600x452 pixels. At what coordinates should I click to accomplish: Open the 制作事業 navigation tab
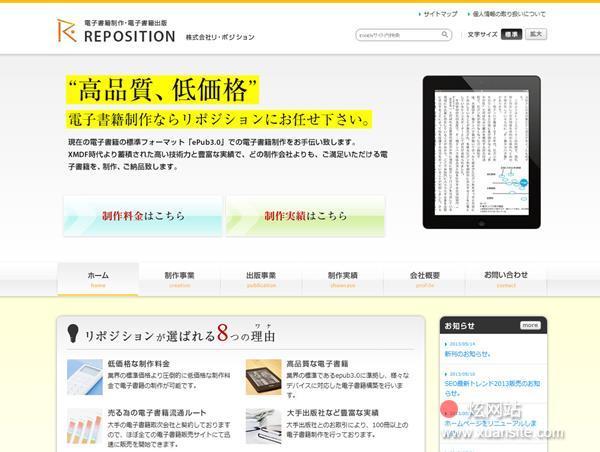pyautogui.click(x=179, y=278)
